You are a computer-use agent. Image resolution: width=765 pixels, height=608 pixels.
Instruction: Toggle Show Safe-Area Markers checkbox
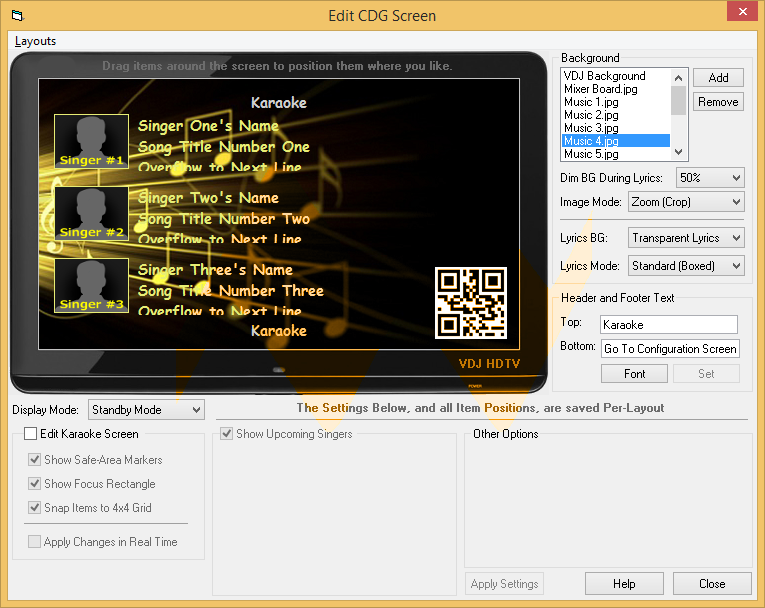tap(34, 460)
